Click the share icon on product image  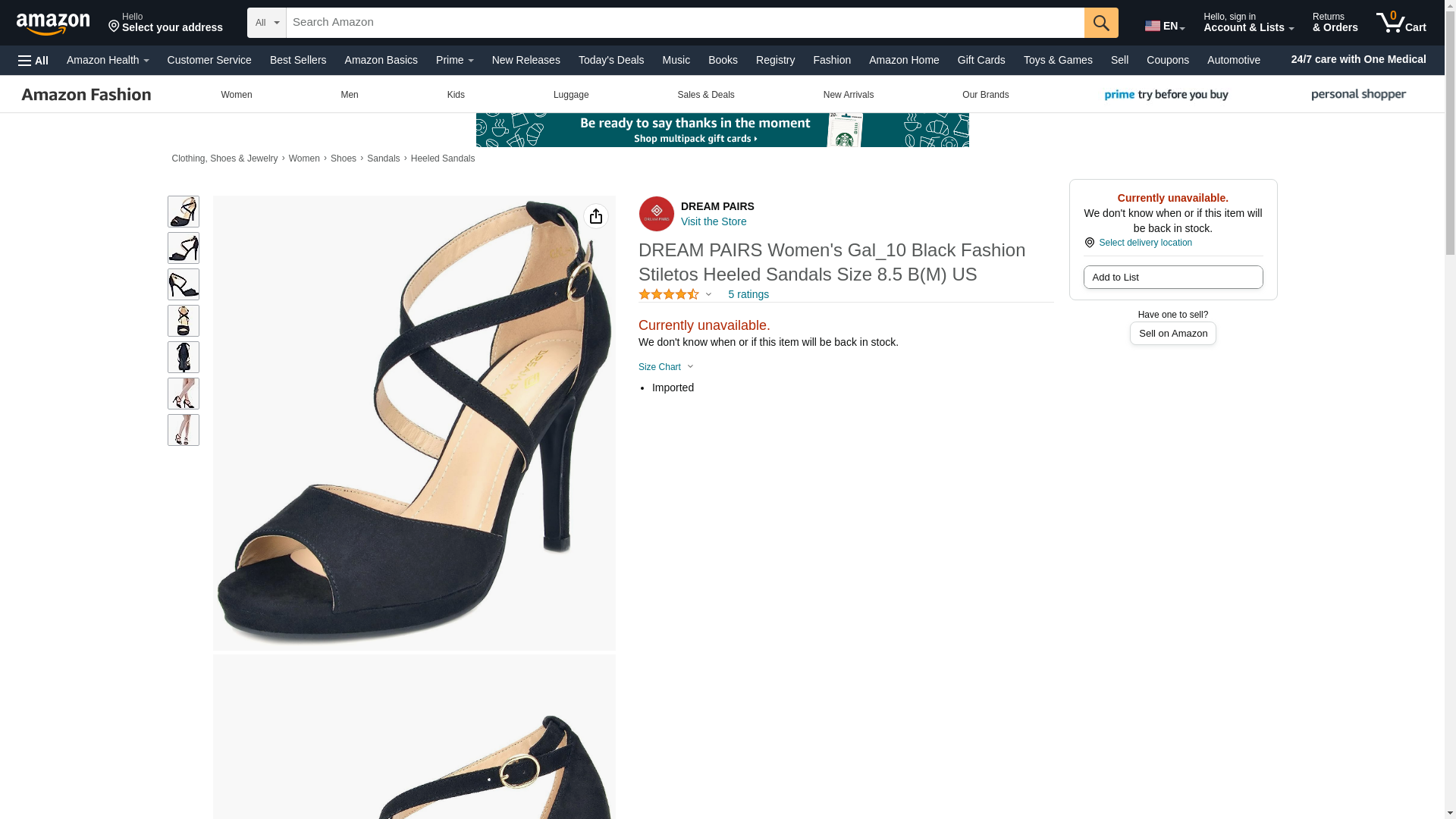click(x=595, y=216)
